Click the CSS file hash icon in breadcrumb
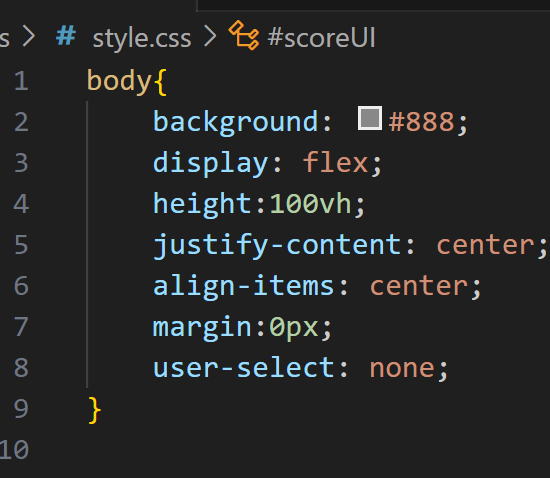The image size is (550, 478). click(66, 36)
